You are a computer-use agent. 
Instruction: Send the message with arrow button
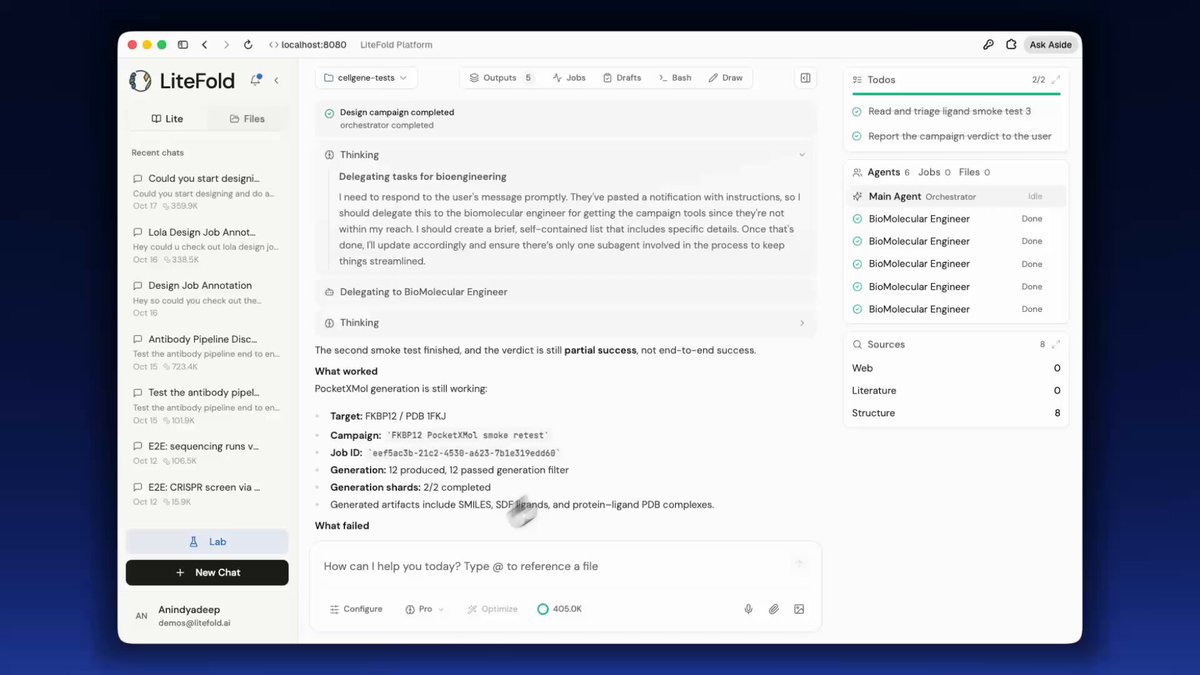799,564
